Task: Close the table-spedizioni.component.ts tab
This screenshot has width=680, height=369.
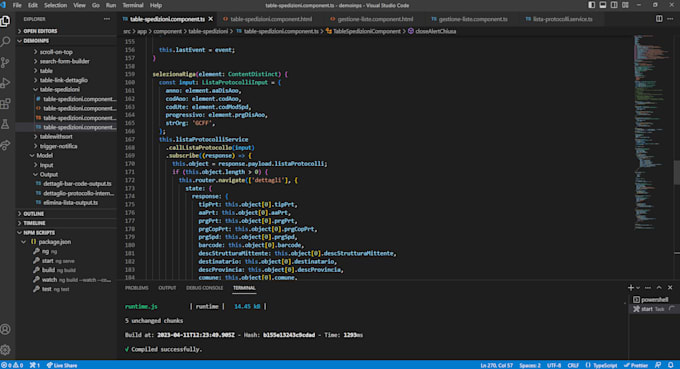Action: pos(211,19)
